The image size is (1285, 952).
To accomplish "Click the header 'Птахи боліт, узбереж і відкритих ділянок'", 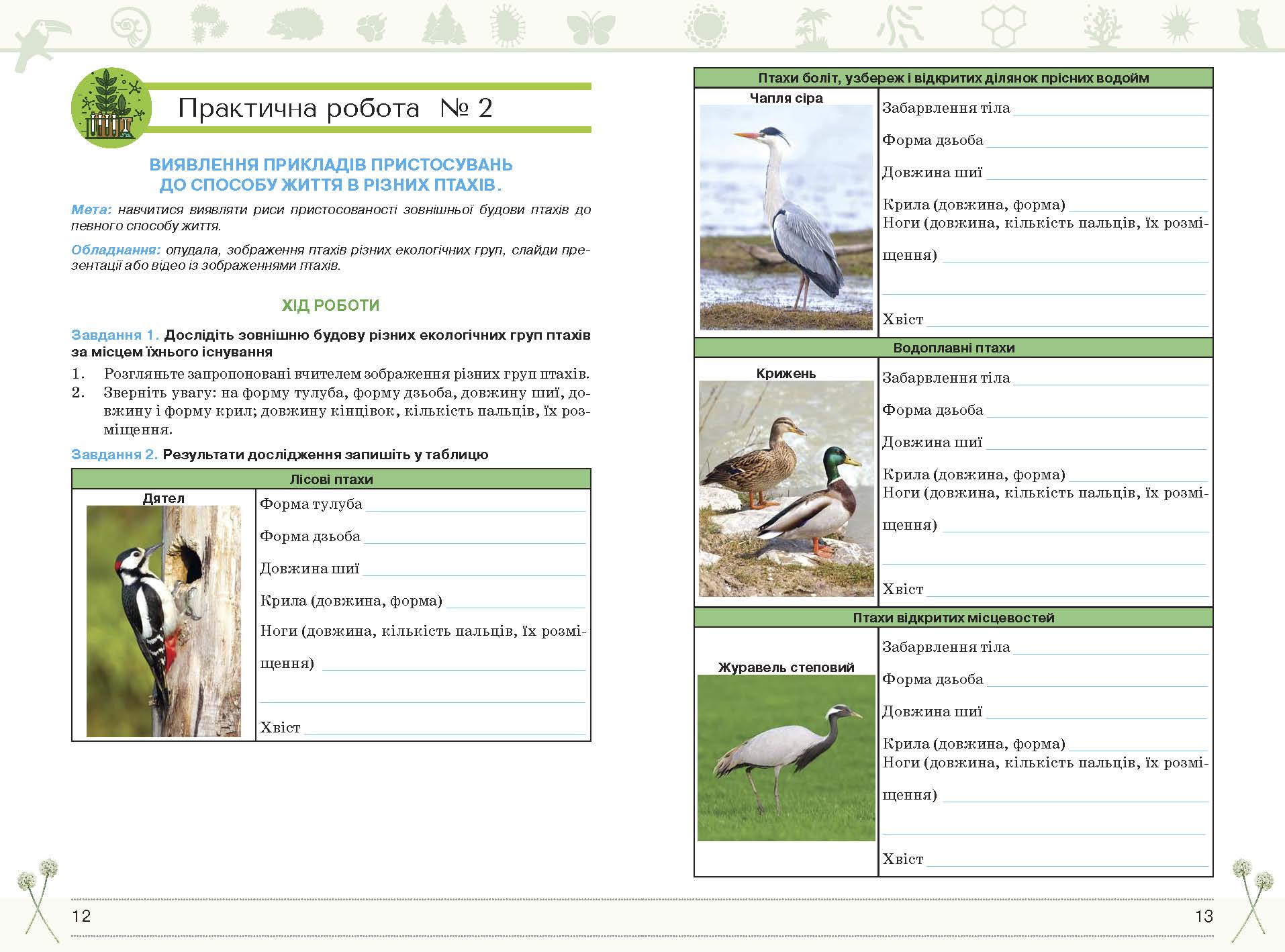I will point(953,78).
